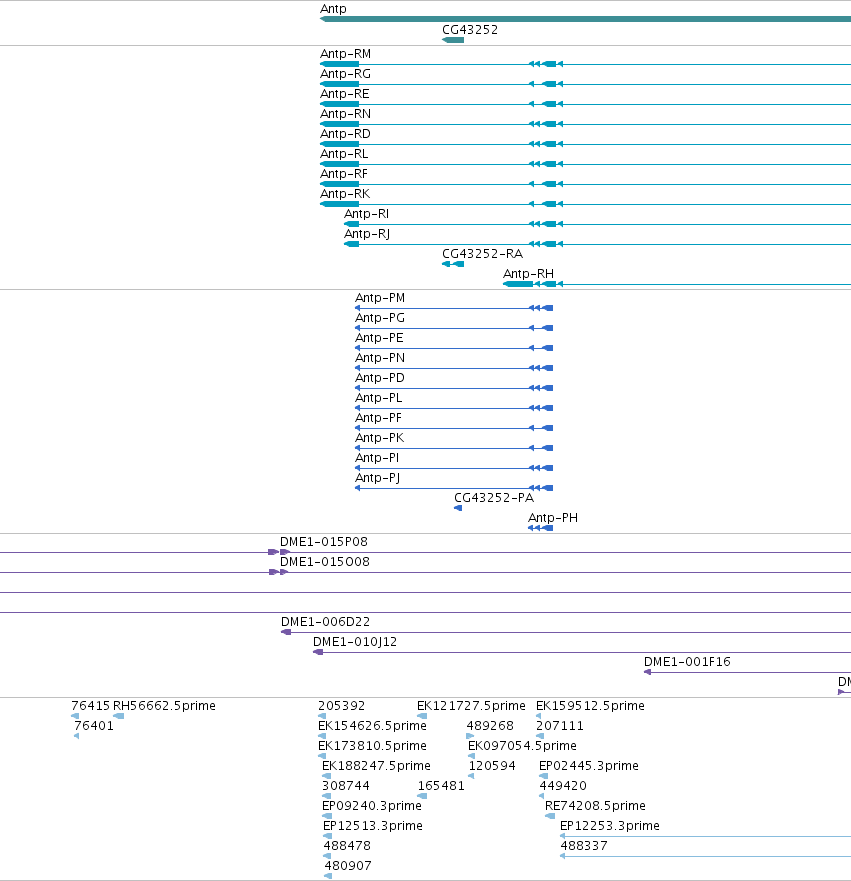This screenshot has height=881, width=851.
Task: Select the EP12253.3prime EST label
Action: 610,826
